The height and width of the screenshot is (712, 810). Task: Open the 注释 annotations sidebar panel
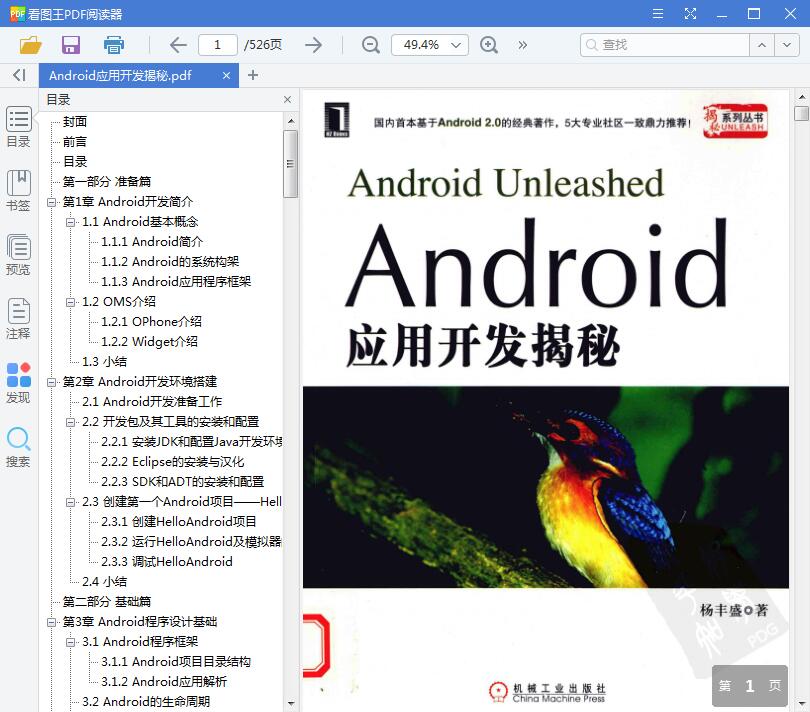coord(19,319)
